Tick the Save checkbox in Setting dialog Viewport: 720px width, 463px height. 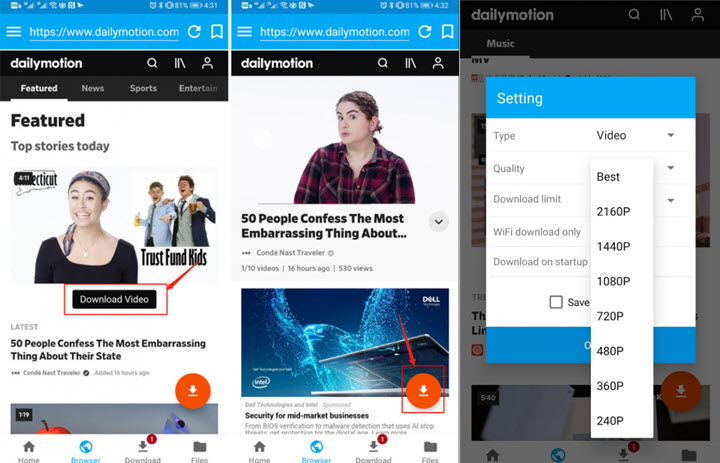(556, 302)
